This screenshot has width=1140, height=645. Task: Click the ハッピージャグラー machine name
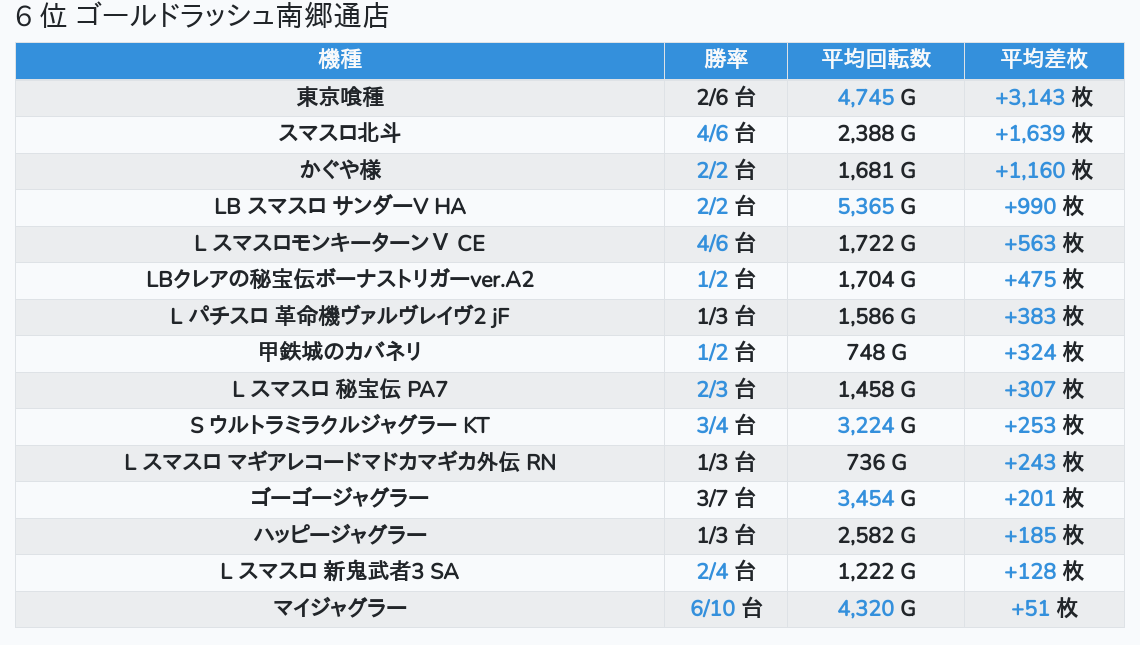[x=340, y=535]
